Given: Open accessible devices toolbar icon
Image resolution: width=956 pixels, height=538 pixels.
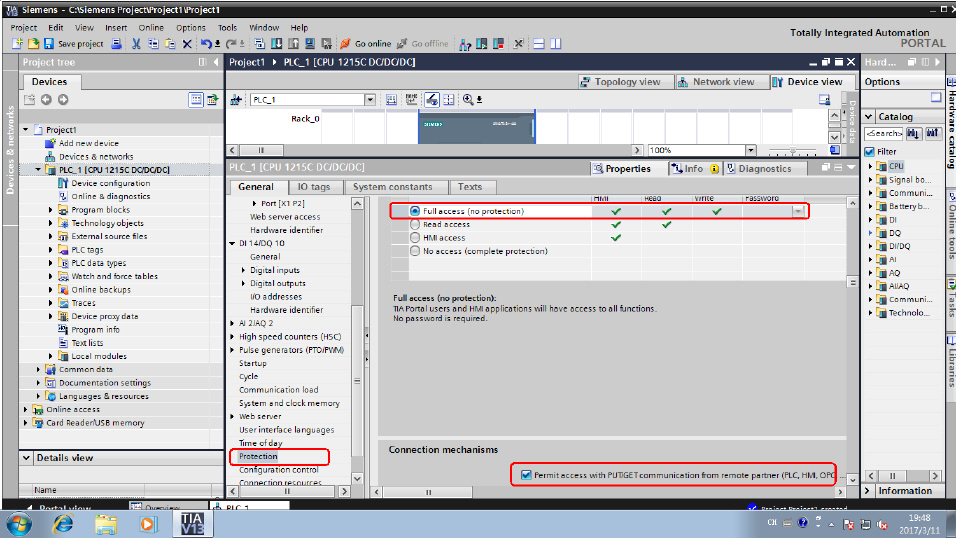Looking at the screenshot, I should coord(465,44).
